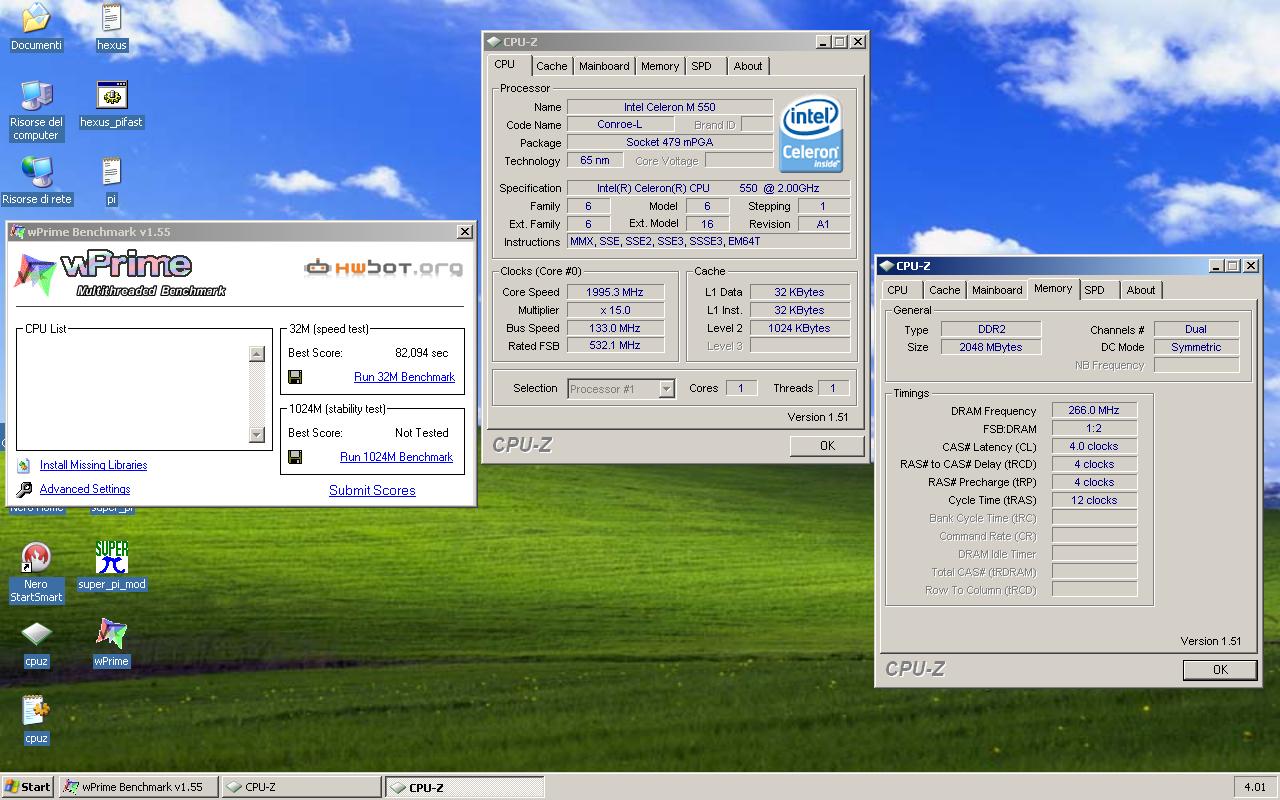Image resolution: width=1280 pixels, height=800 pixels.
Task: Click the system tray clock 4.01
Action: pos(1255,787)
